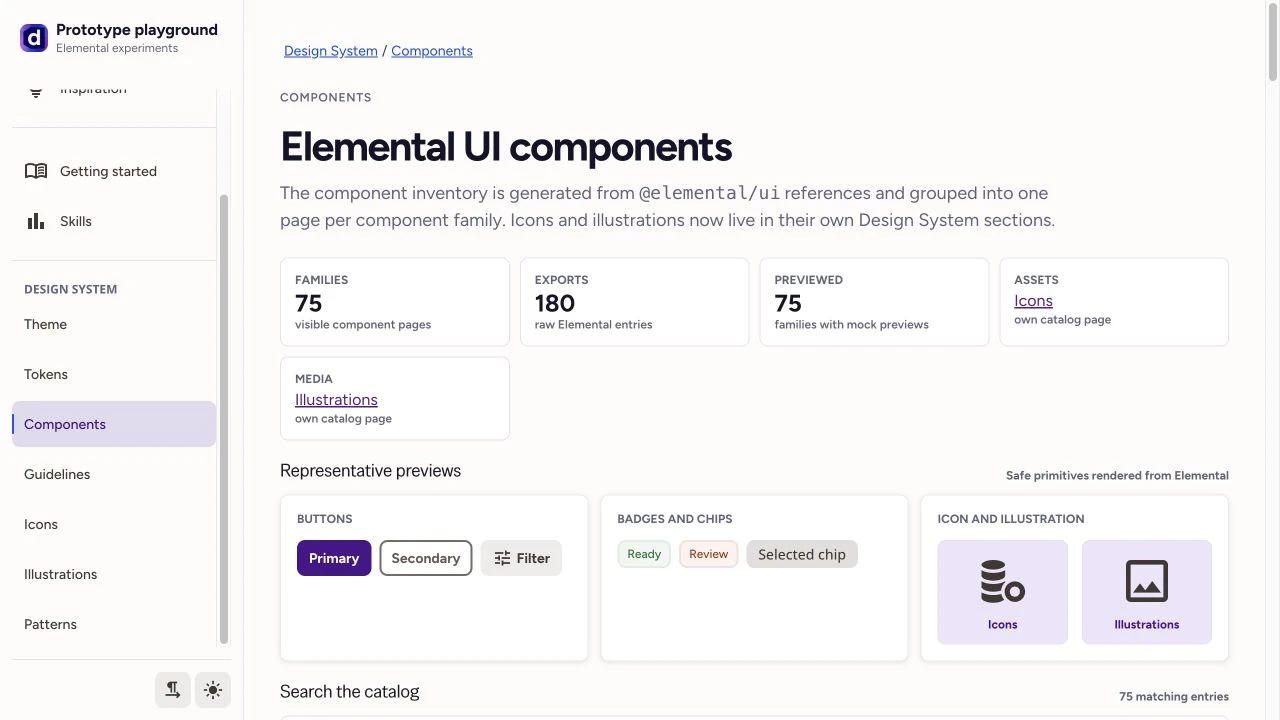The image size is (1280, 720).
Task: Click the Review badge
Action: [x=709, y=554]
